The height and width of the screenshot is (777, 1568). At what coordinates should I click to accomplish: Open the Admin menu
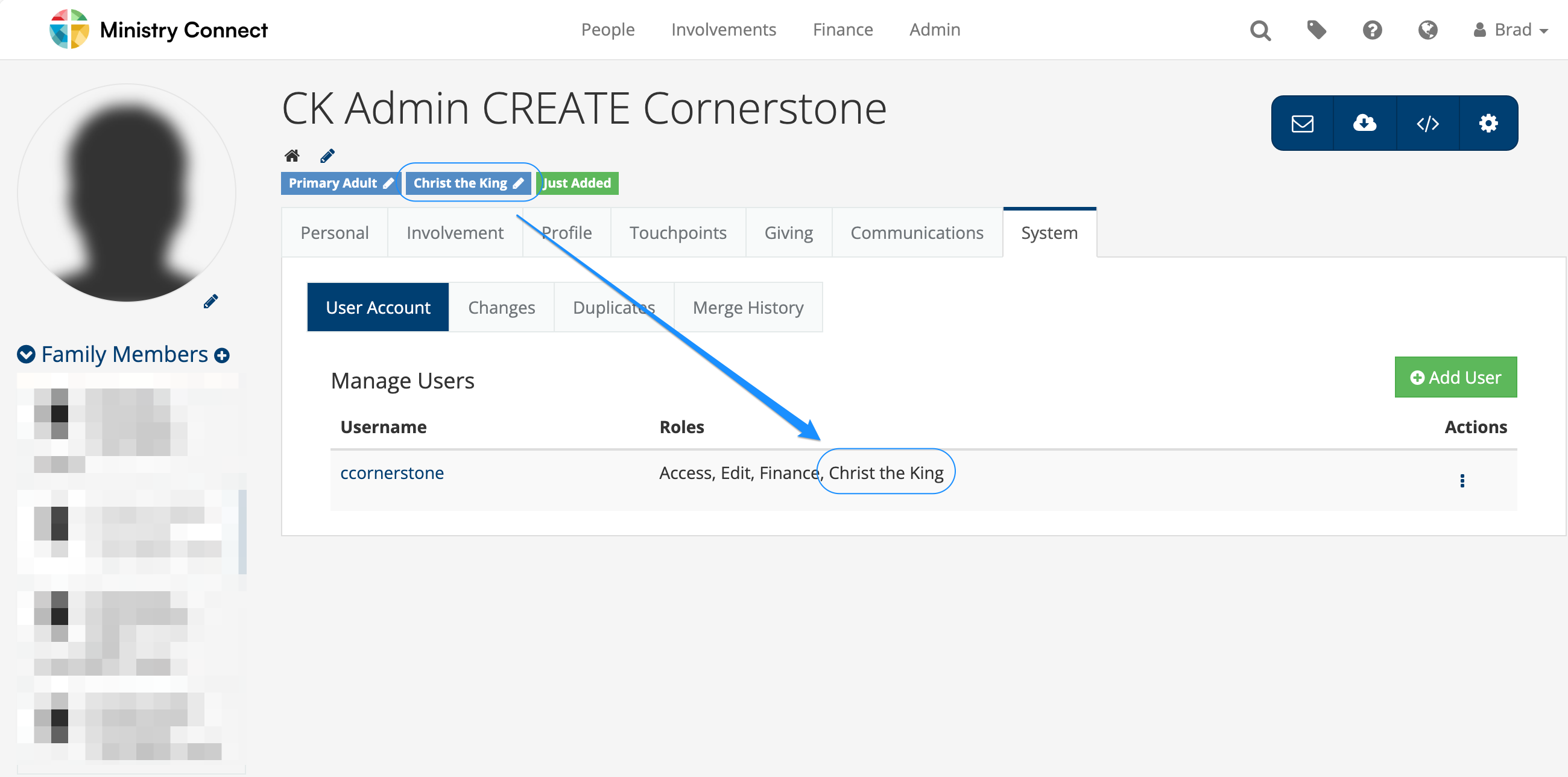pos(934,30)
